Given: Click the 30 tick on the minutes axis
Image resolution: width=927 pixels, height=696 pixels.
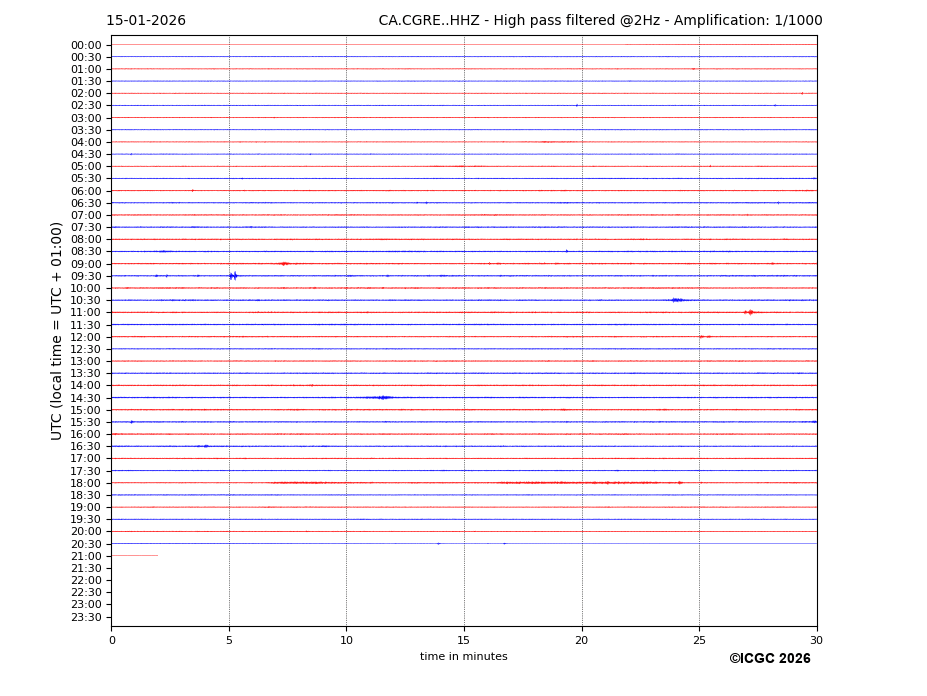Looking at the screenshot, I should pyautogui.click(x=816, y=640).
